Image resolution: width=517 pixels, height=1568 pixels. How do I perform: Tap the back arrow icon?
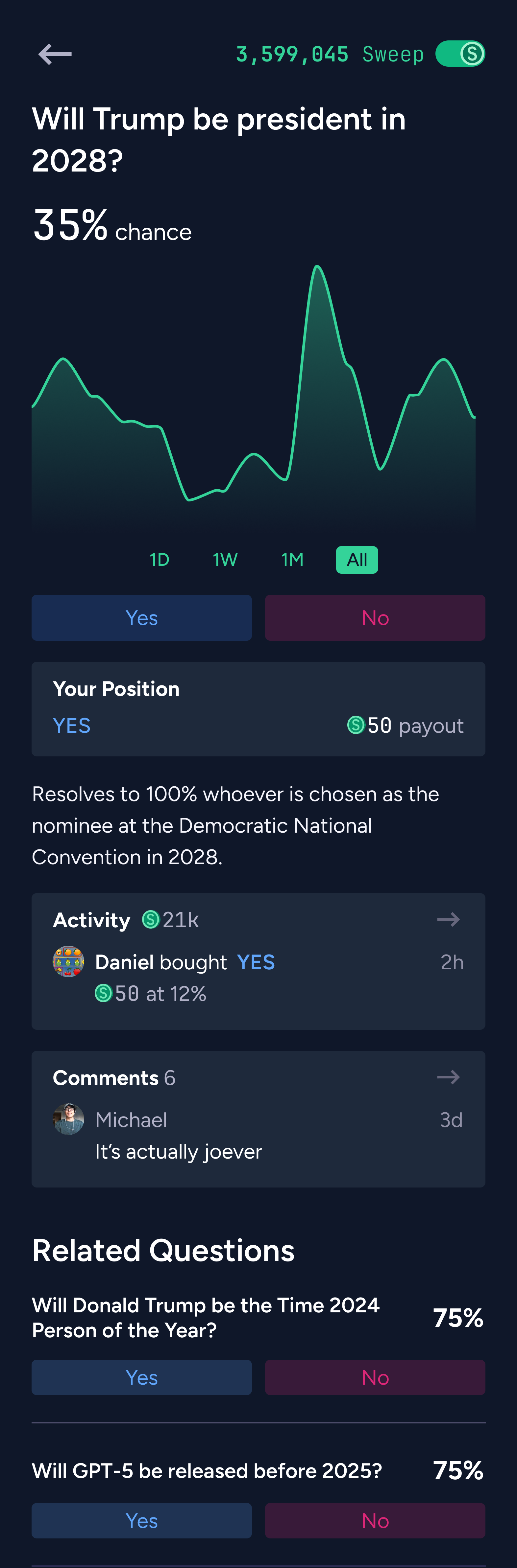(55, 54)
